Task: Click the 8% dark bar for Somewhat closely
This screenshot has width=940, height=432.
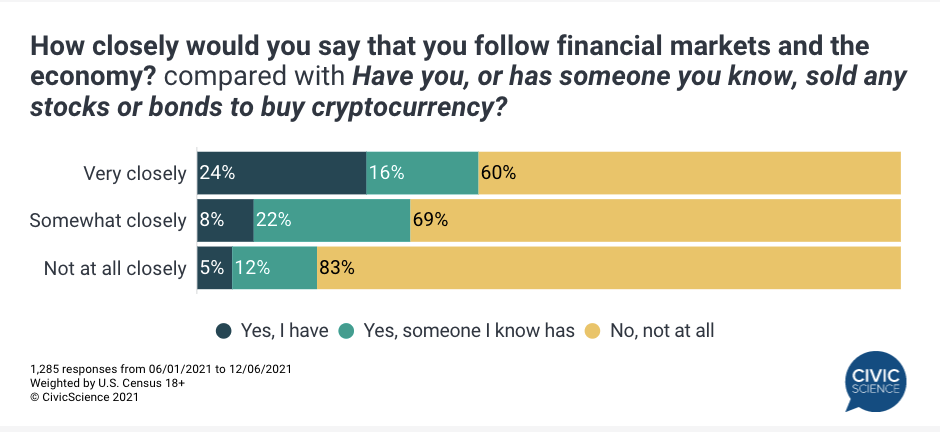Action: tap(225, 220)
